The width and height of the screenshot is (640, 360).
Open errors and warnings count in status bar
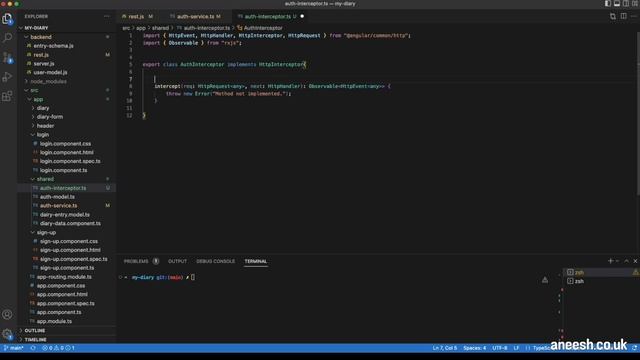[58, 348]
